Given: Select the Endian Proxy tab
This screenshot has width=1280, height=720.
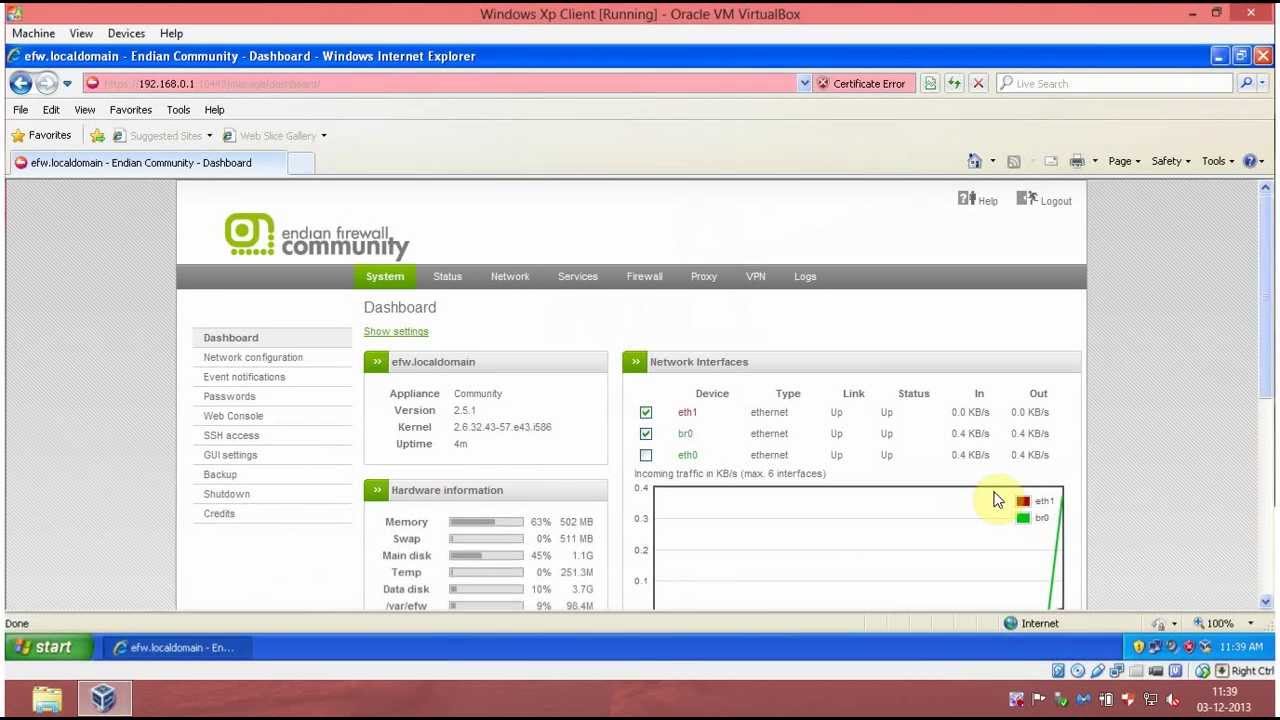Looking at the screenshot, I should tap(704, 277).
